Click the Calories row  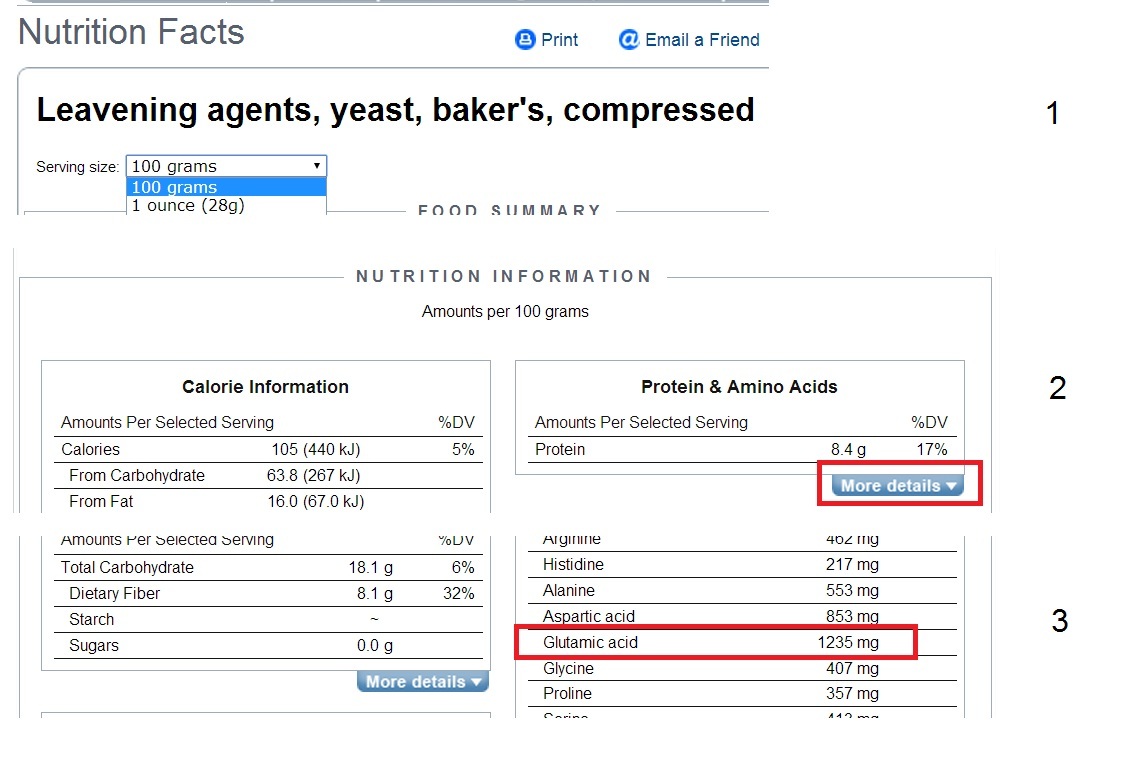(265, 450)
